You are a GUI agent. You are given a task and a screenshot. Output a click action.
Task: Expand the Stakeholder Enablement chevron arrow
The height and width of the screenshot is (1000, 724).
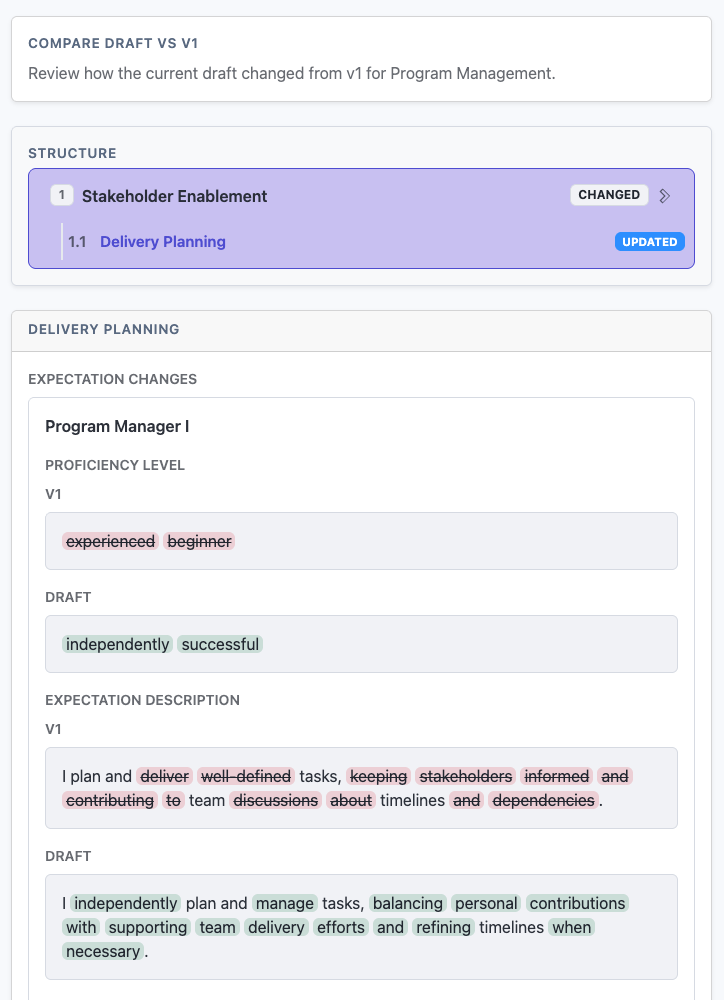point(664,195)
